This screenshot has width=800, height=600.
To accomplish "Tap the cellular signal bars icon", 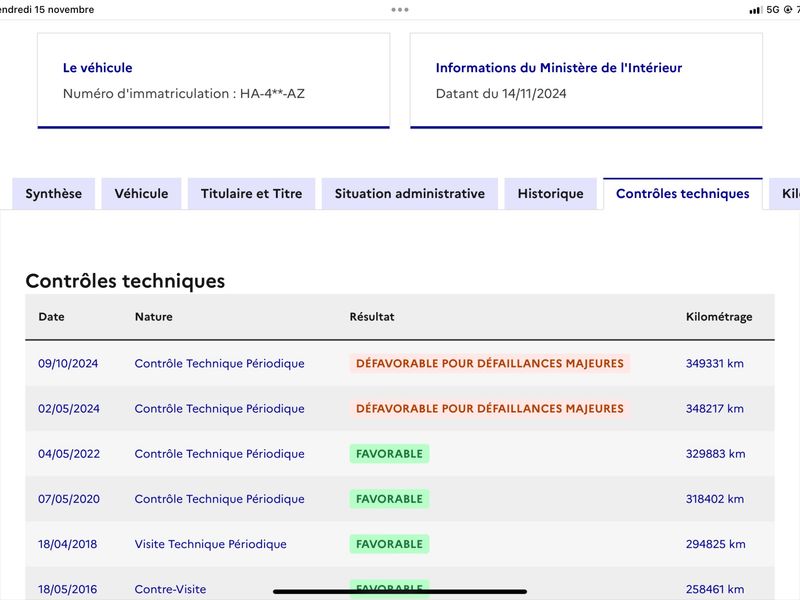I will coord(756,10).
